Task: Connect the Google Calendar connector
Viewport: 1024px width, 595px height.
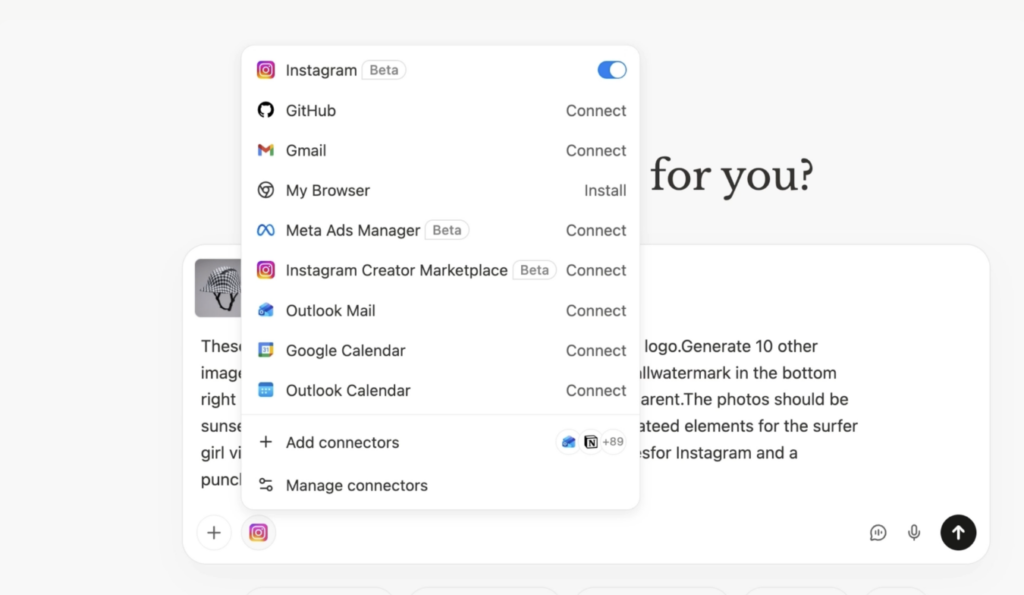Action: click(596, 350)
